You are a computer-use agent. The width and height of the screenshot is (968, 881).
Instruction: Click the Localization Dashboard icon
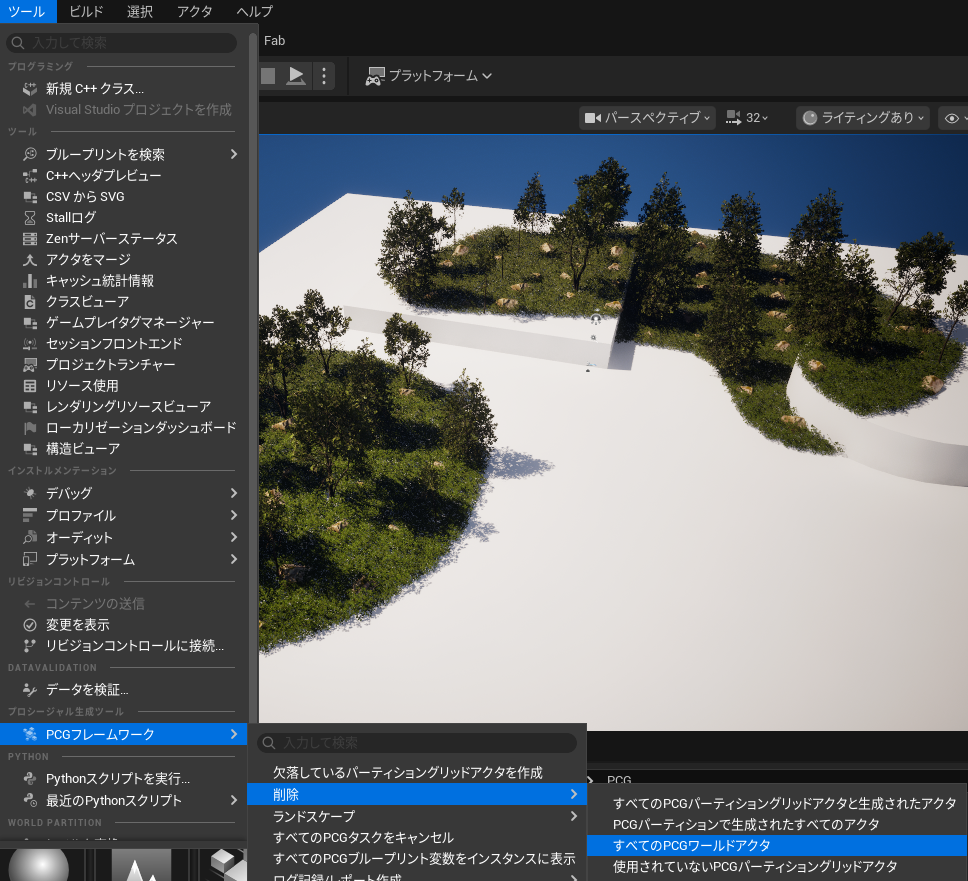[30, 428]
